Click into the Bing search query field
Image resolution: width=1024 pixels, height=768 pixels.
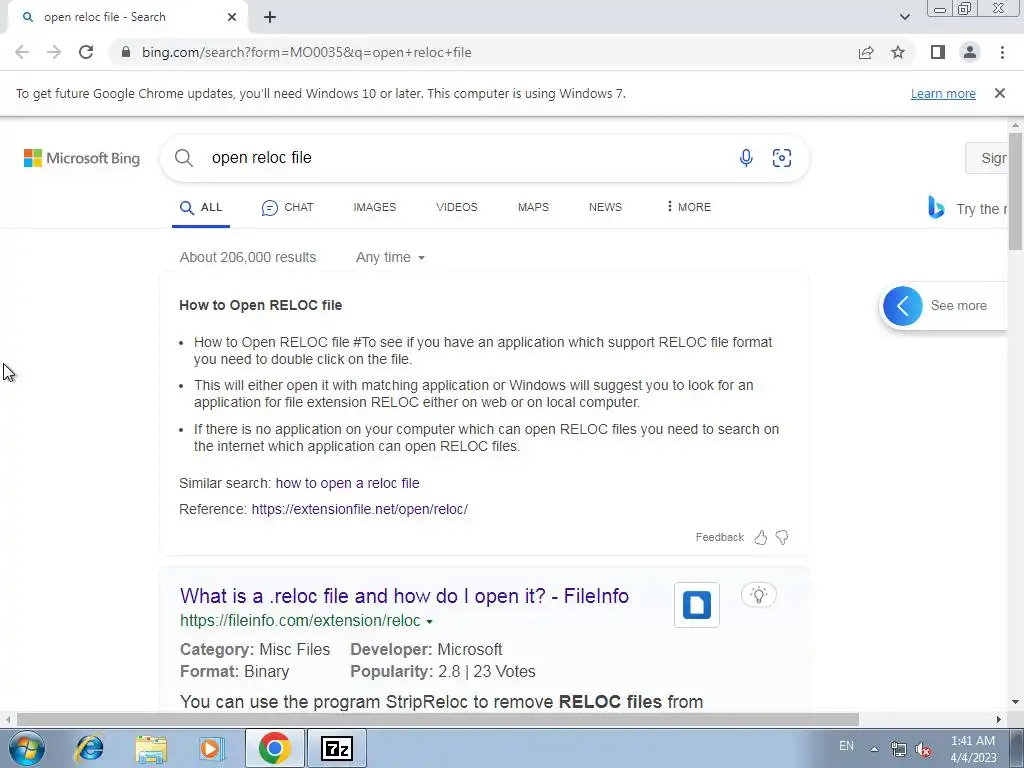click(470, 158)
